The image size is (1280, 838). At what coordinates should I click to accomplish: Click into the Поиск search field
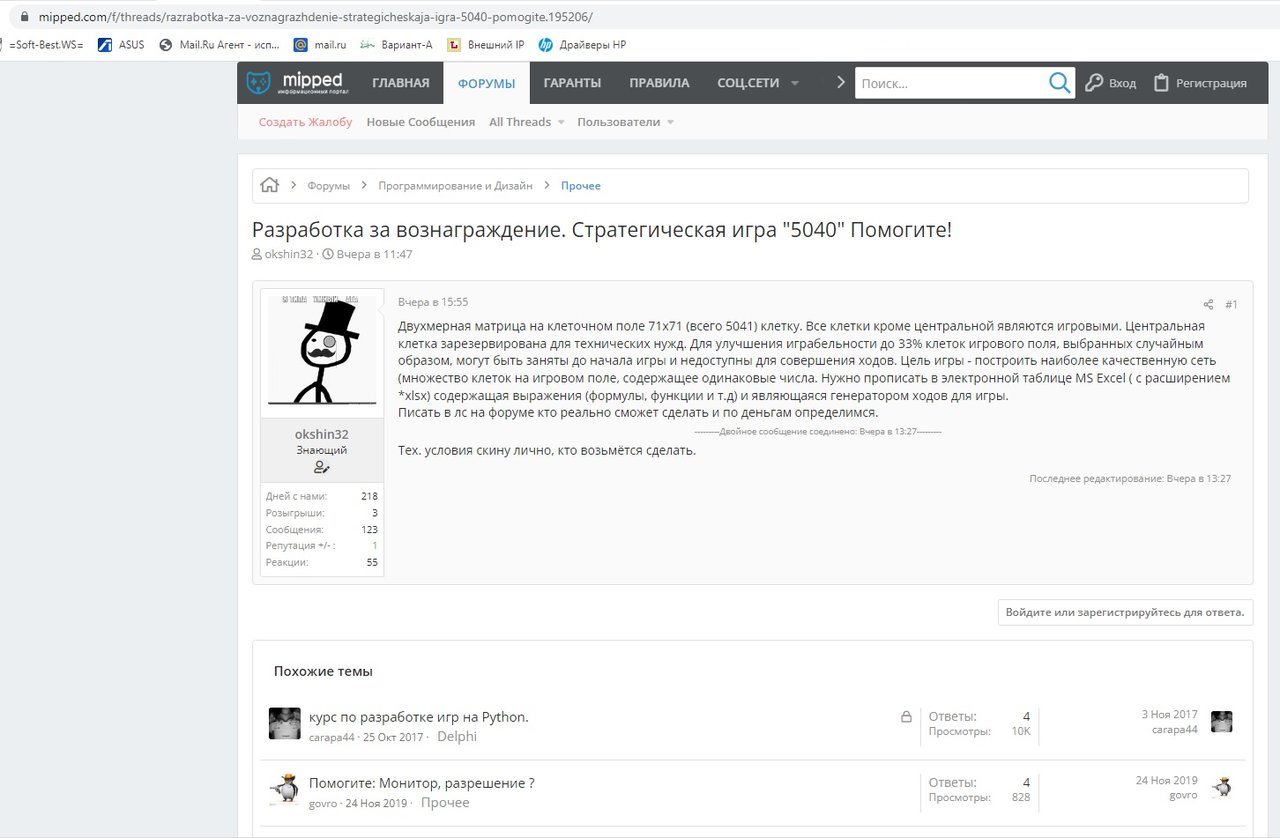coord(950,83)
